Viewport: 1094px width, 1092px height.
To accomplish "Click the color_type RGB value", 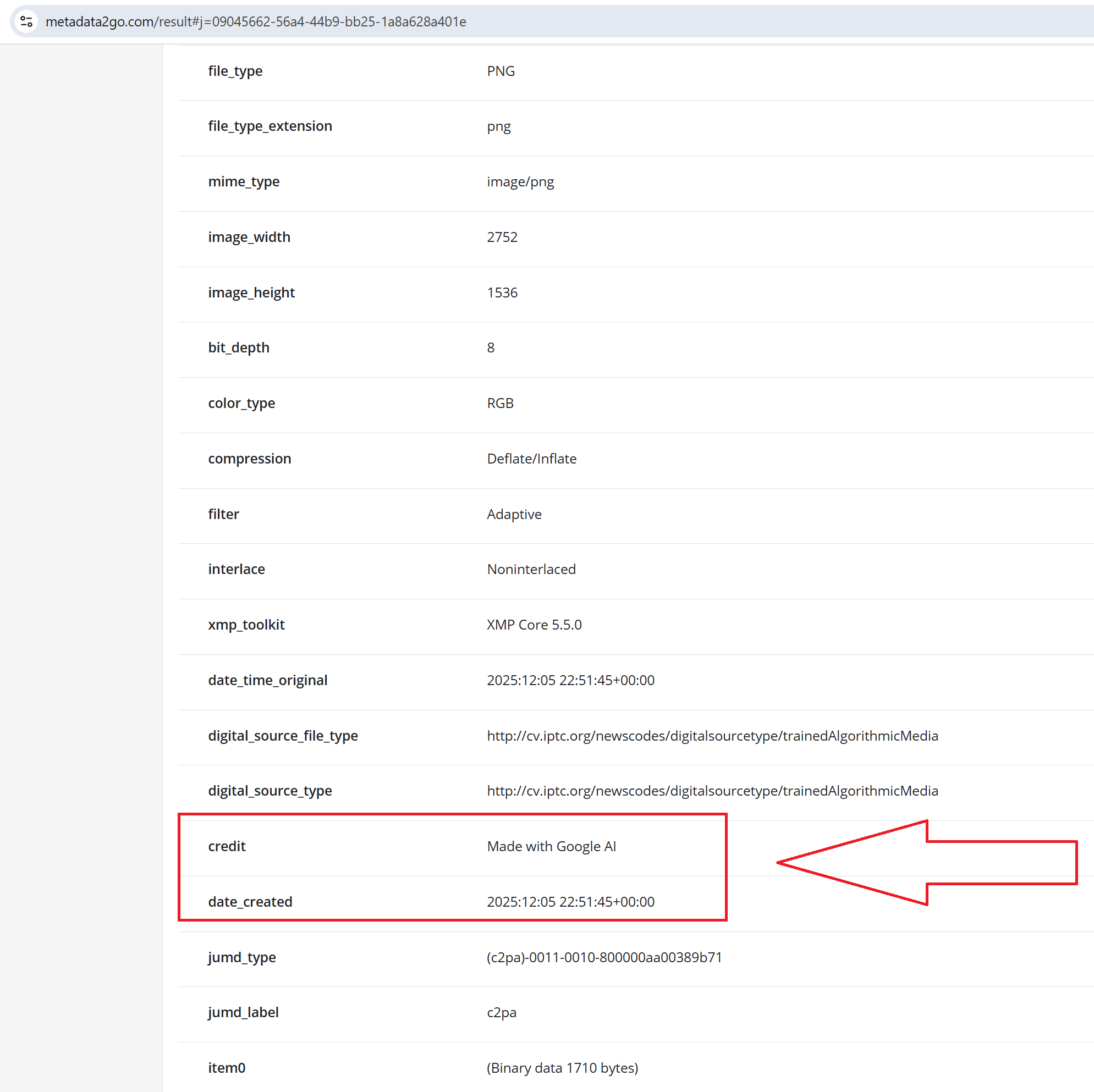I will tap(500, 403).
